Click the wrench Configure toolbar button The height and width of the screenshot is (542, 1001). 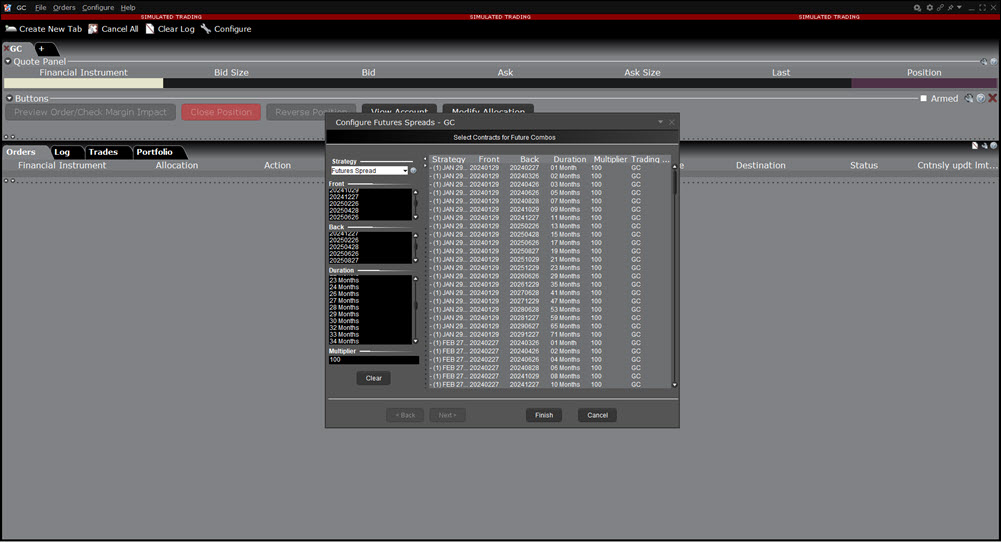(226, 29)
